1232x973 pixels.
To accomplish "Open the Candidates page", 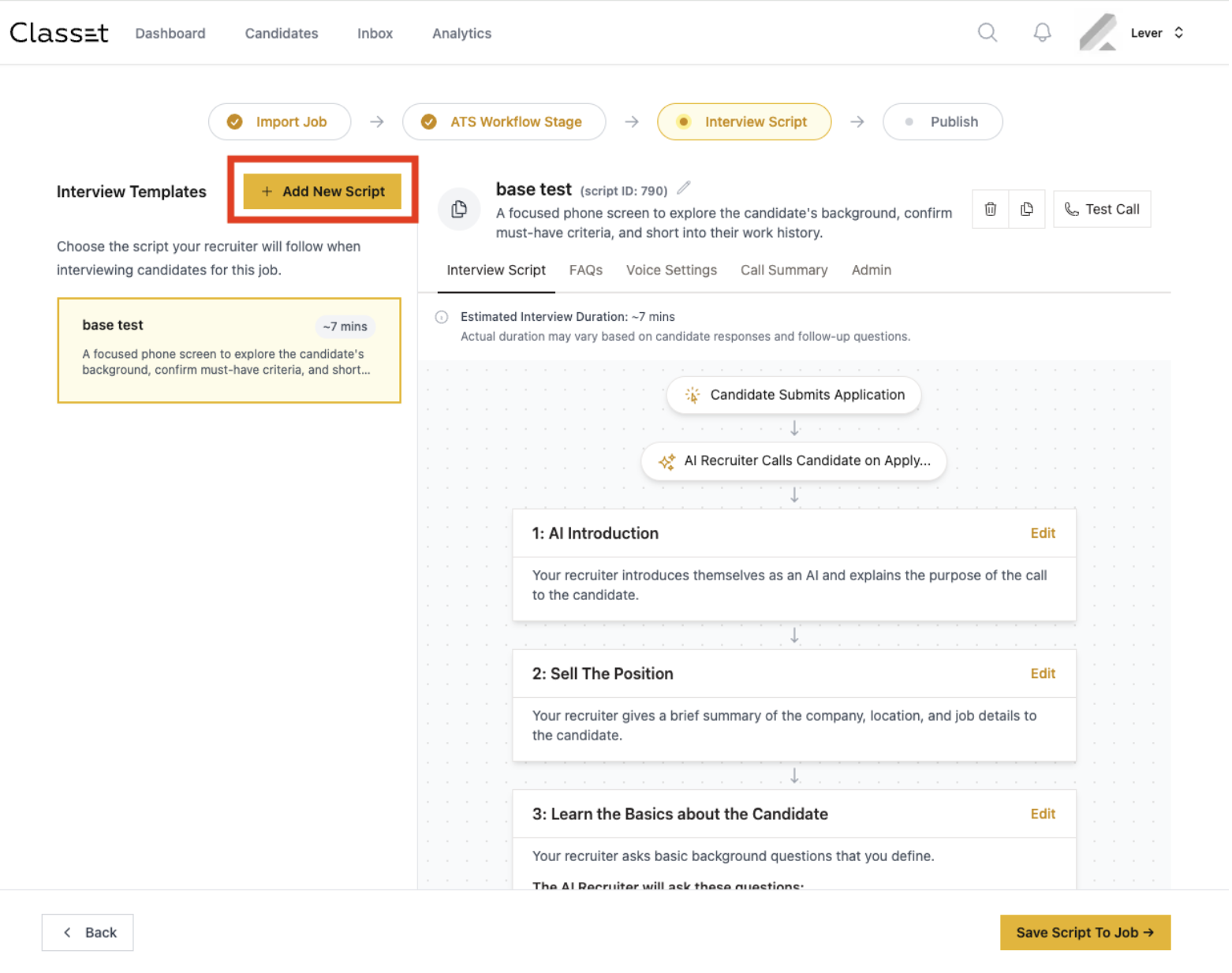I will 282,34.
